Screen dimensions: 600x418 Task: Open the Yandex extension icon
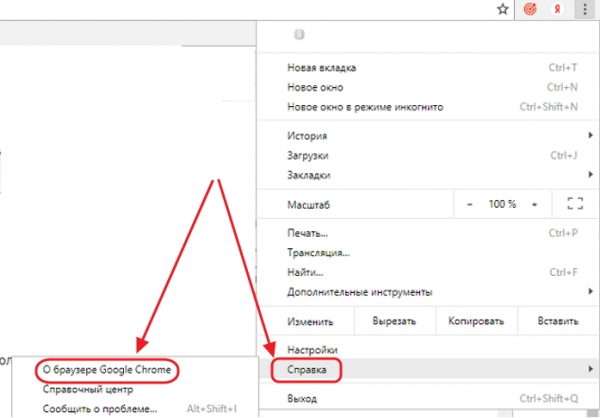click(x=557, y=8)
